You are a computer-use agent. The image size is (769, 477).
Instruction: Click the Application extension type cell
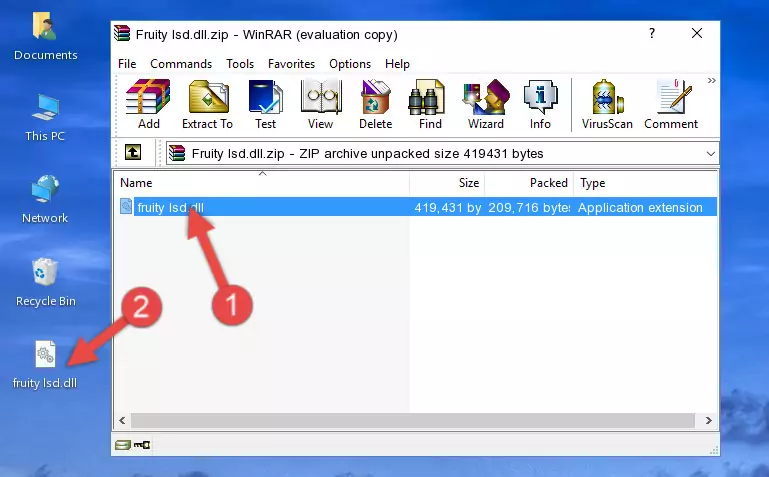(640, 207)
